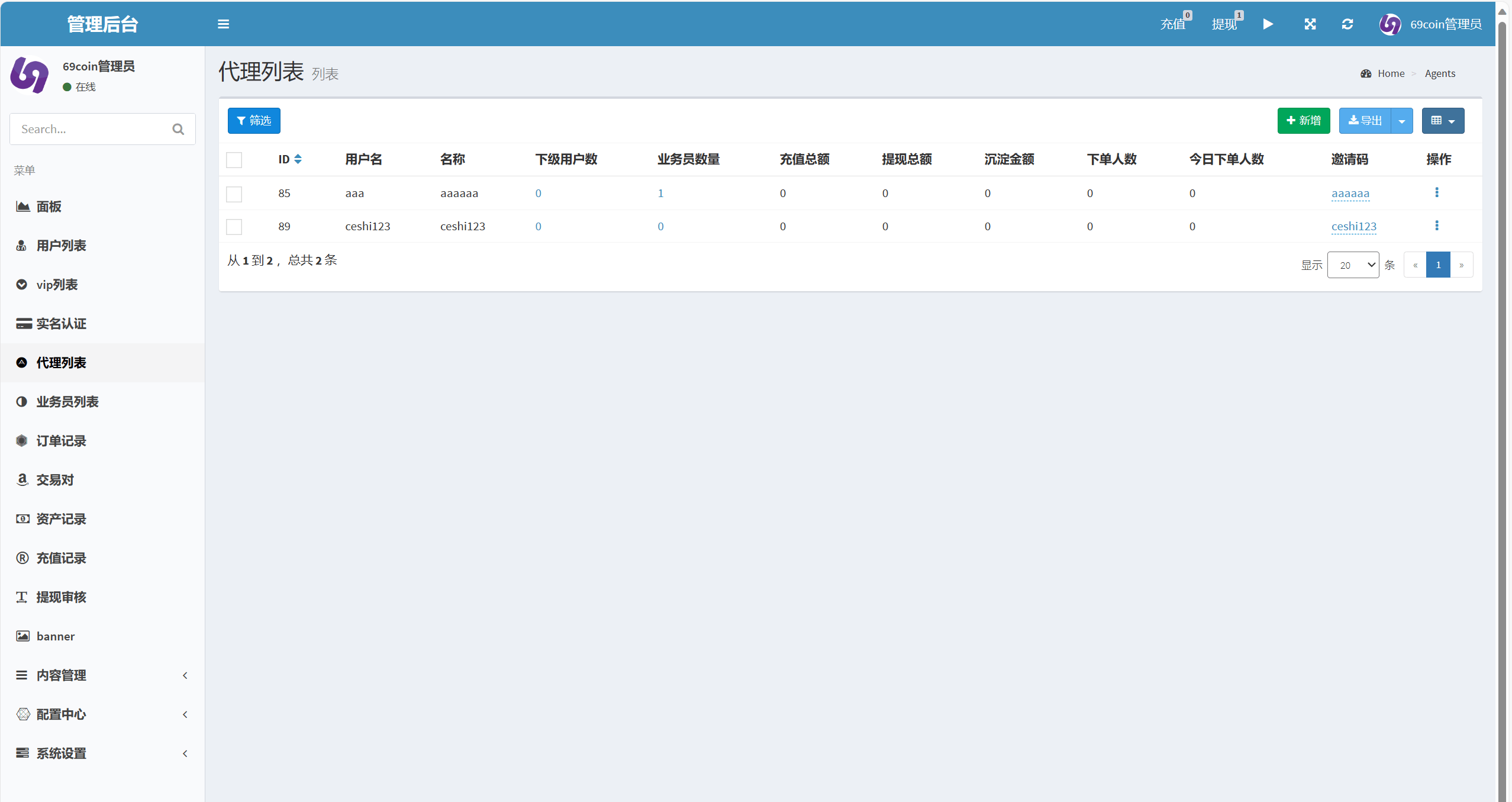This screenshot has height=802, width=1512.
Task: Open the rows-per-page 20 selector
Action: (x=1353, y=265)
